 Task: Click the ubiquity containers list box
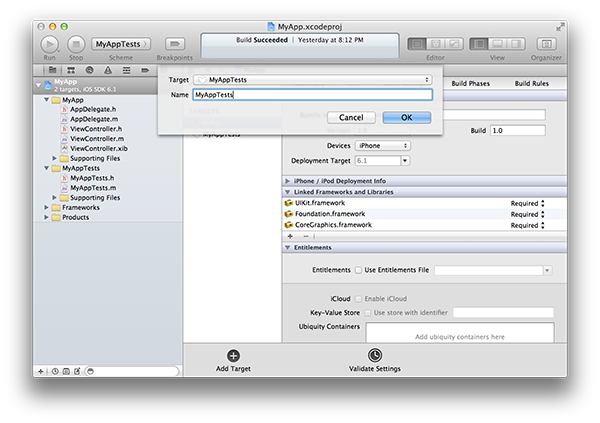click(460, 333)
